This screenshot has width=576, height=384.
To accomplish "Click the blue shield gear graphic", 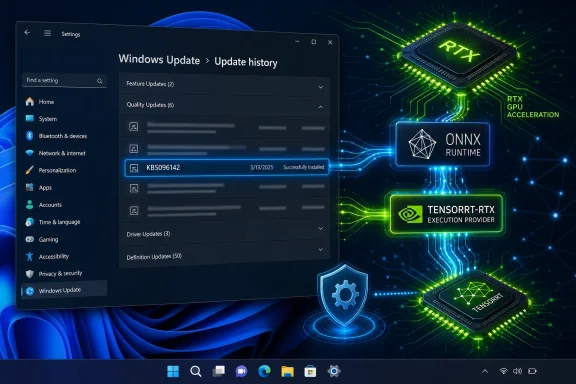I will [344, 295].
